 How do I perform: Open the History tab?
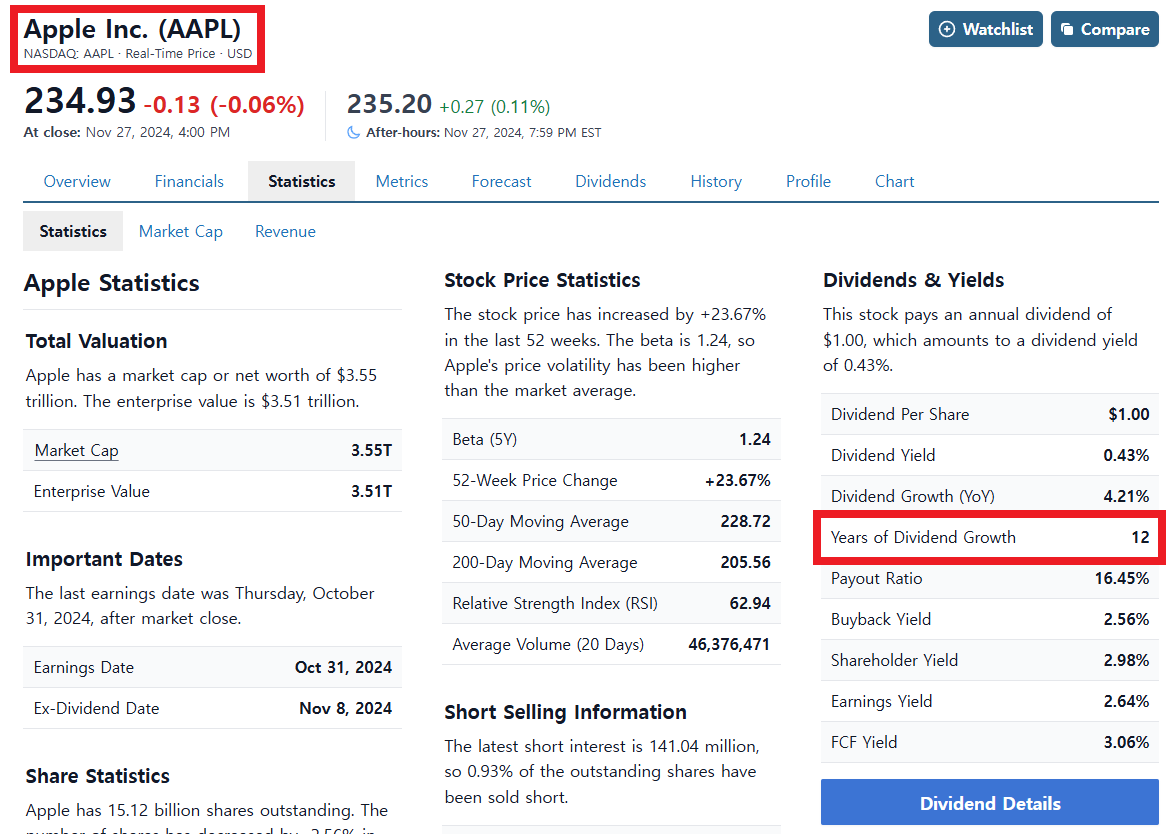[x=716, y=181]
